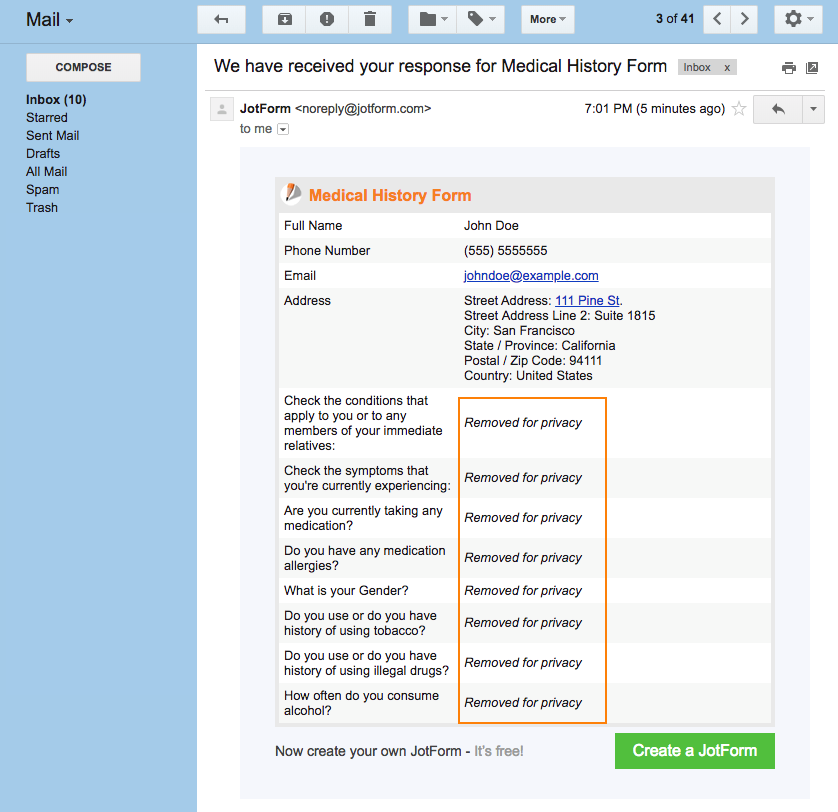Open Trash folder

tap(42, 207)
